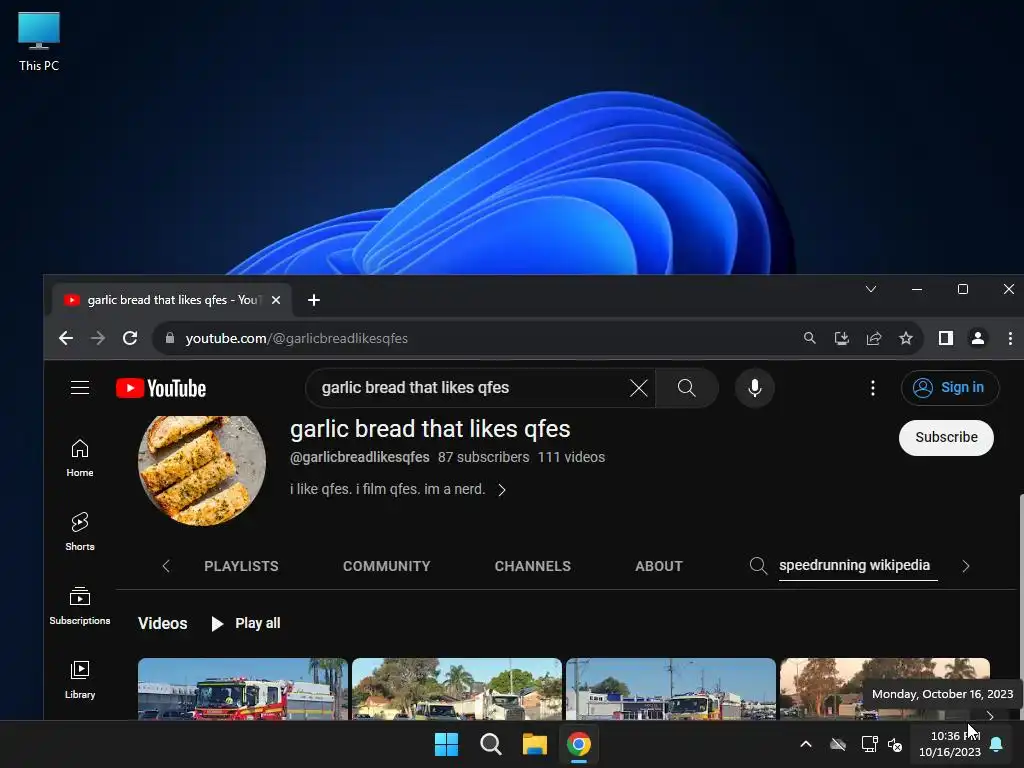This screenshot has height=768, width=1024.
Task: Expand channel description arrow
Action: pos(502,490)
